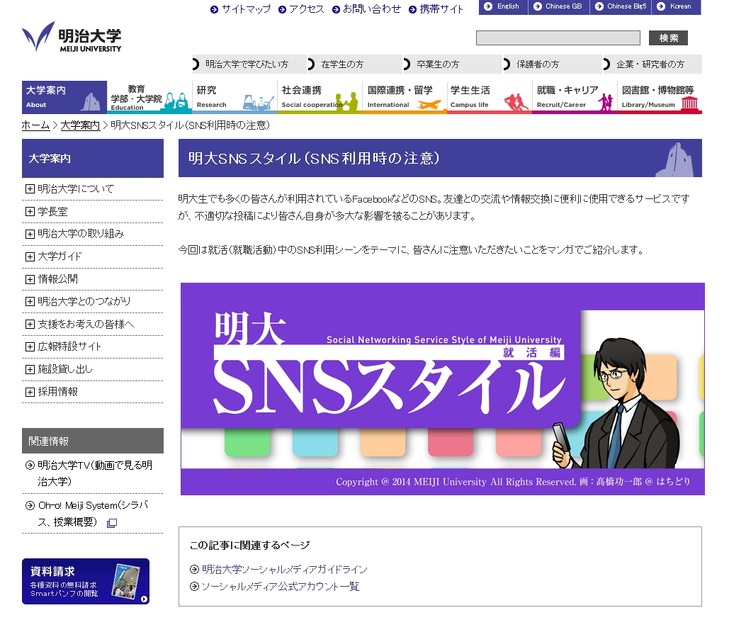The height and width of the screenshot is (620, 729).
Task: Expand the 採用情報 section
Action: 30,392
